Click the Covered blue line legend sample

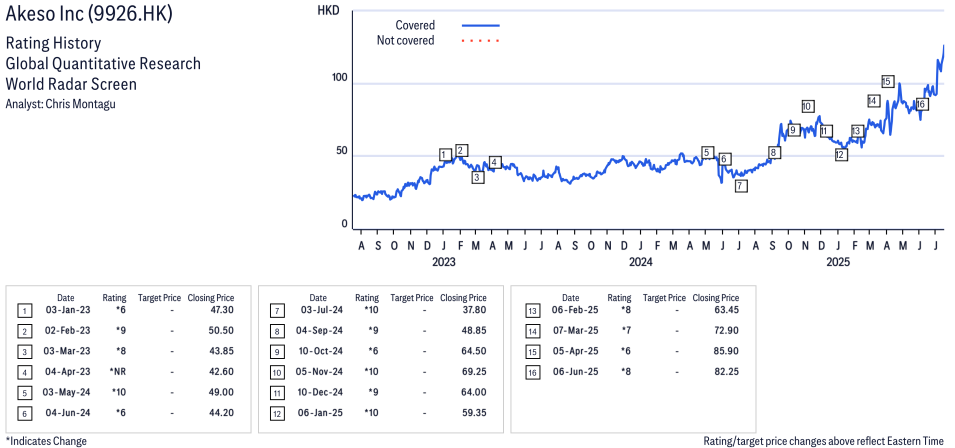point(481,26)
